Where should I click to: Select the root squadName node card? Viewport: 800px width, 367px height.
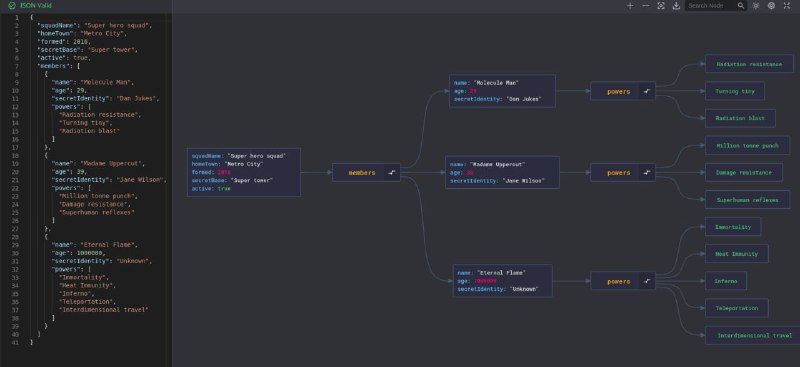(x=244, y=173)
